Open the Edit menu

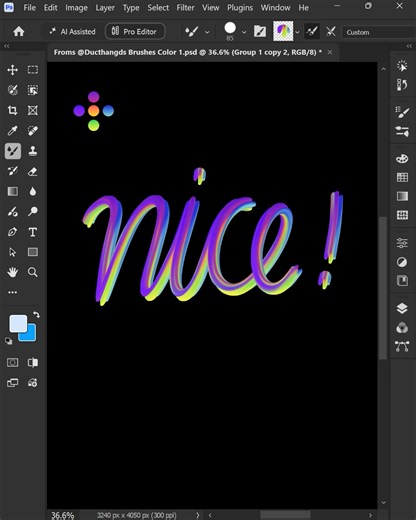tap(50, 7)
